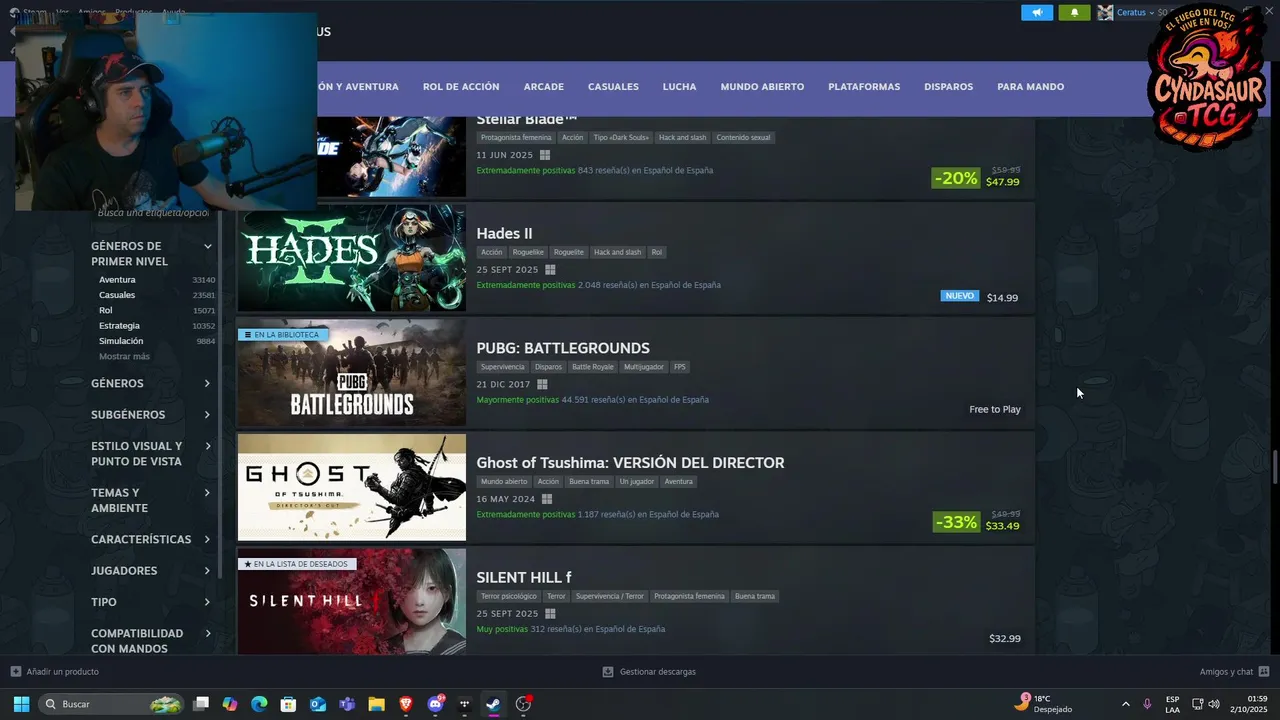This screenshot has height=720, width=1280.
Task: Click the Hades II capsule image
Action: click(x=351, y=258)
